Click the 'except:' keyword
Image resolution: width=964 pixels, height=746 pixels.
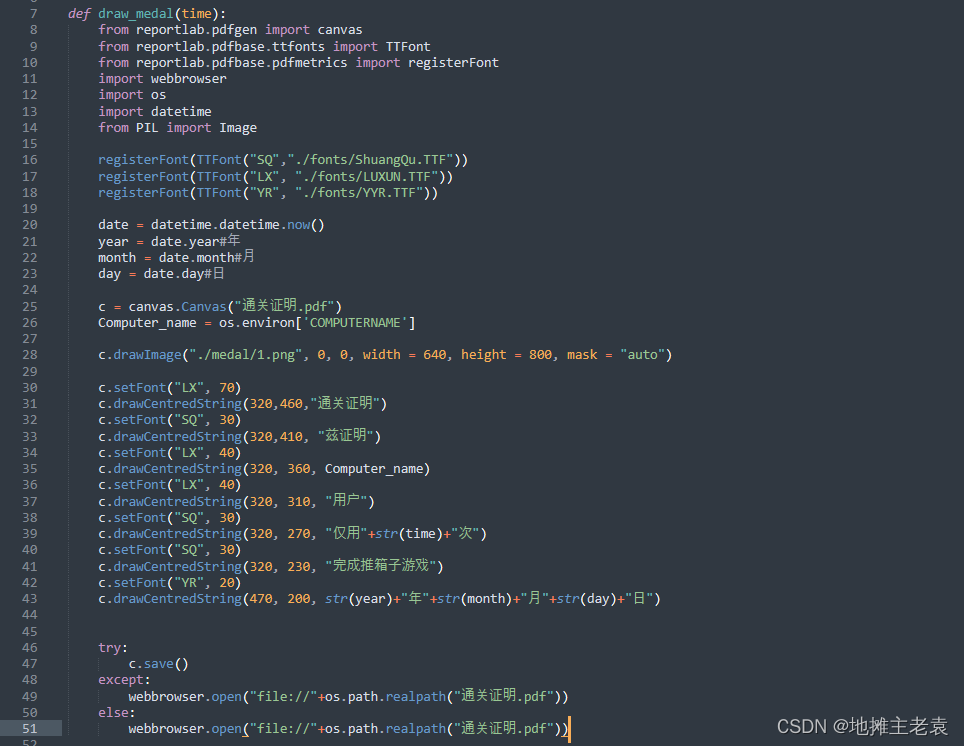[124, 680]
